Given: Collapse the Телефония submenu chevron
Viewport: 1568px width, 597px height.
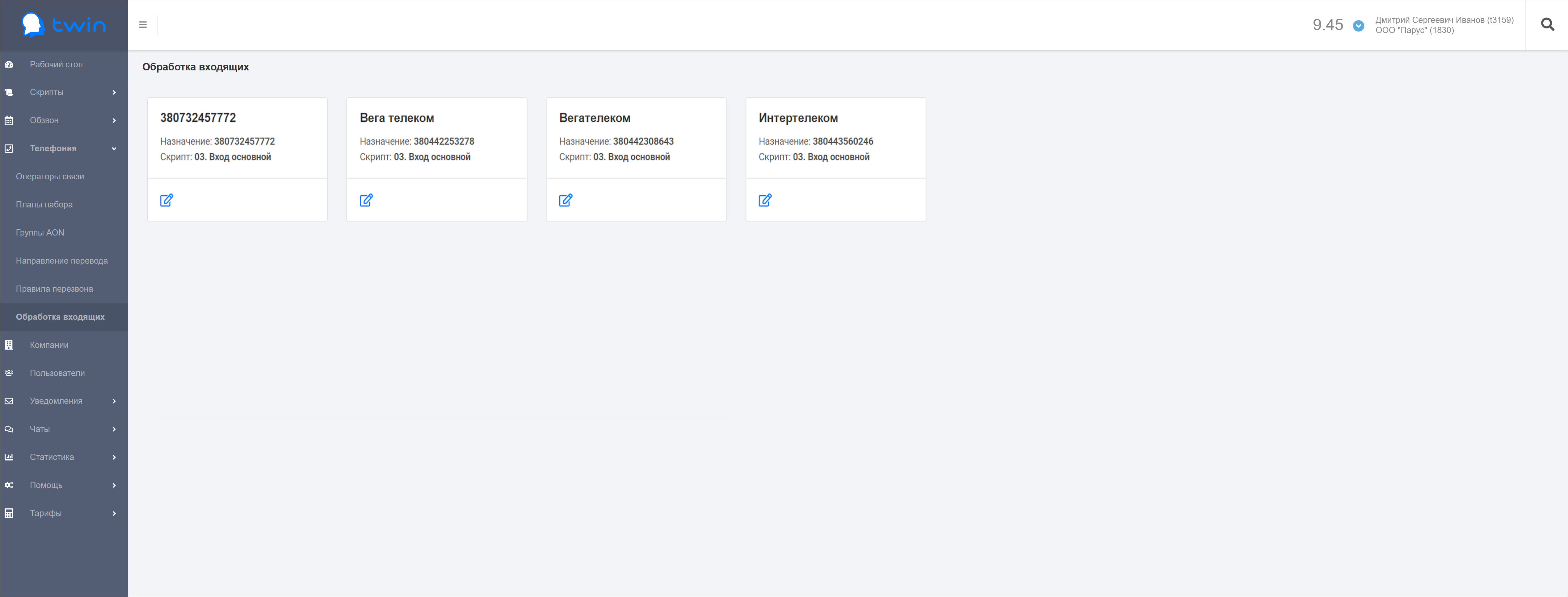Looking at the screenshot, I should point(114,148).
